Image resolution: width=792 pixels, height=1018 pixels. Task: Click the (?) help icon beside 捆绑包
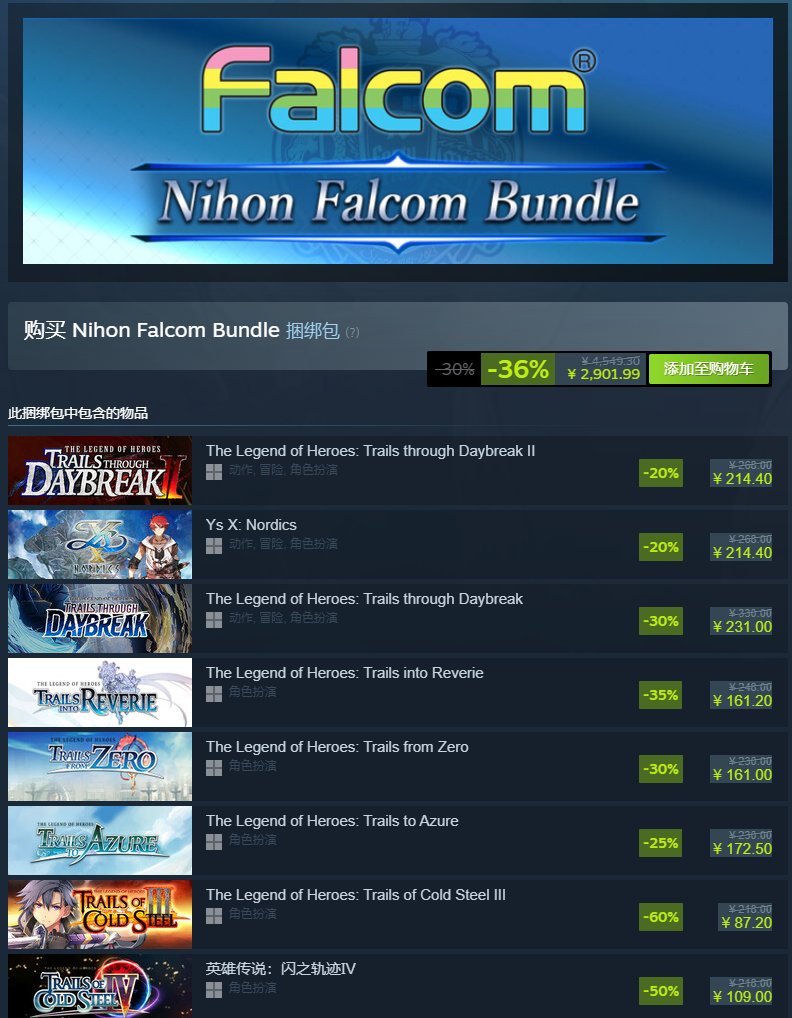[352, 332]
